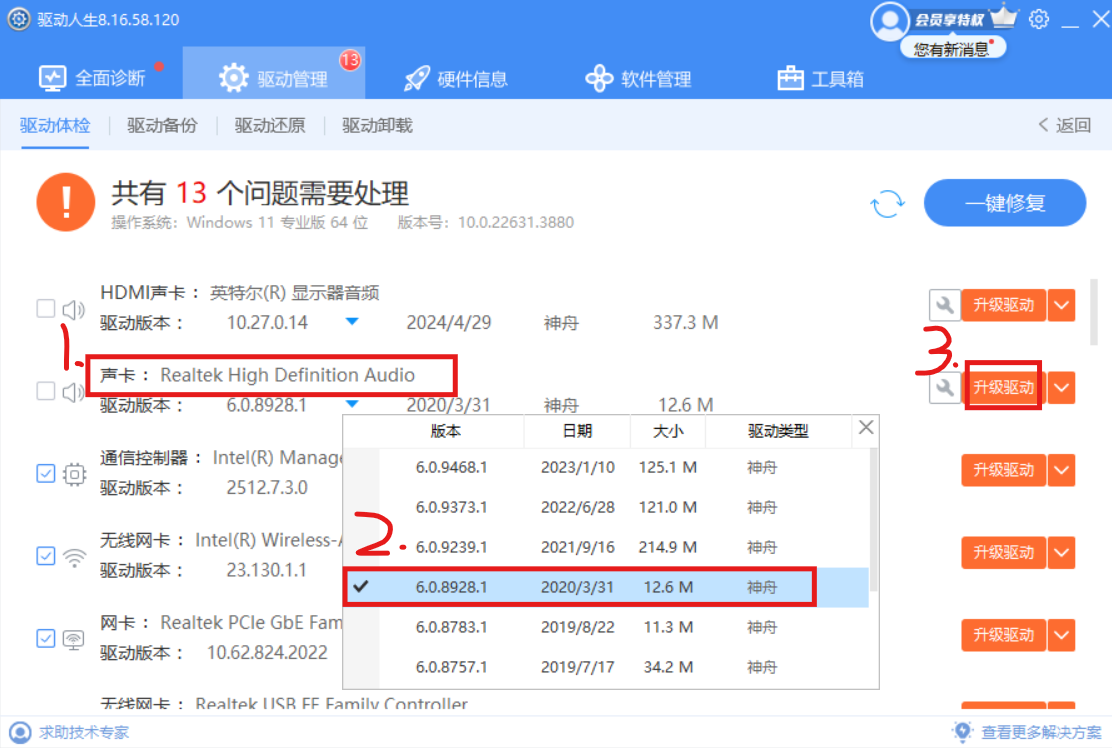Screen dimensions: 1112x748
Task: Click the member crown icon
Action: coord(1003,16)
